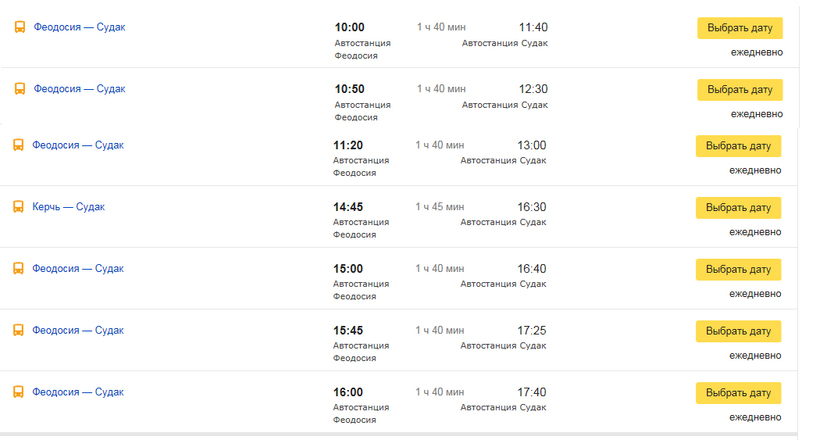Open the Феодосия — Судак route departing 10:50

tap(79, 89)
